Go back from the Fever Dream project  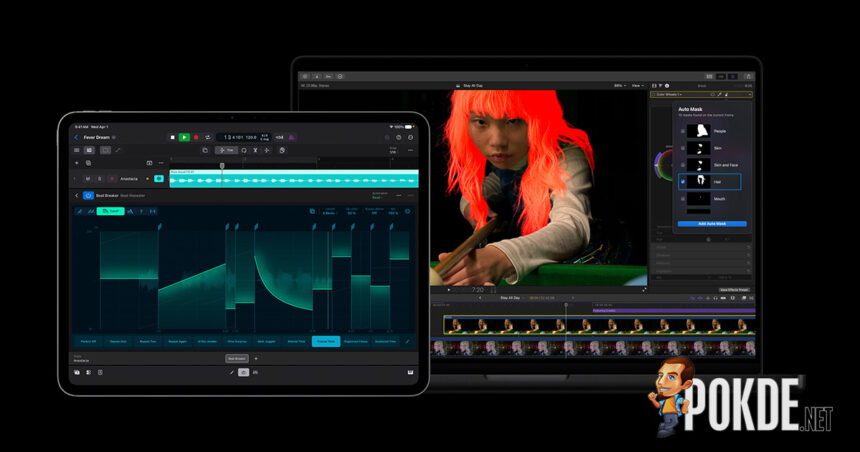[x=76, y=137]
